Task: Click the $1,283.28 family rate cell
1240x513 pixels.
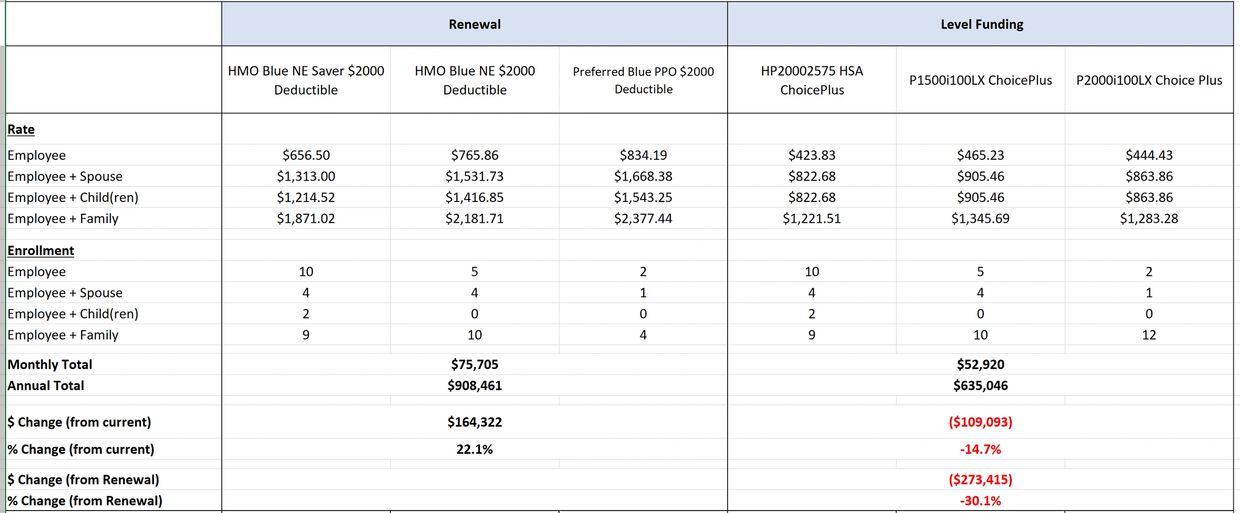Action: pyautogui.click(x=1149, y=218)
